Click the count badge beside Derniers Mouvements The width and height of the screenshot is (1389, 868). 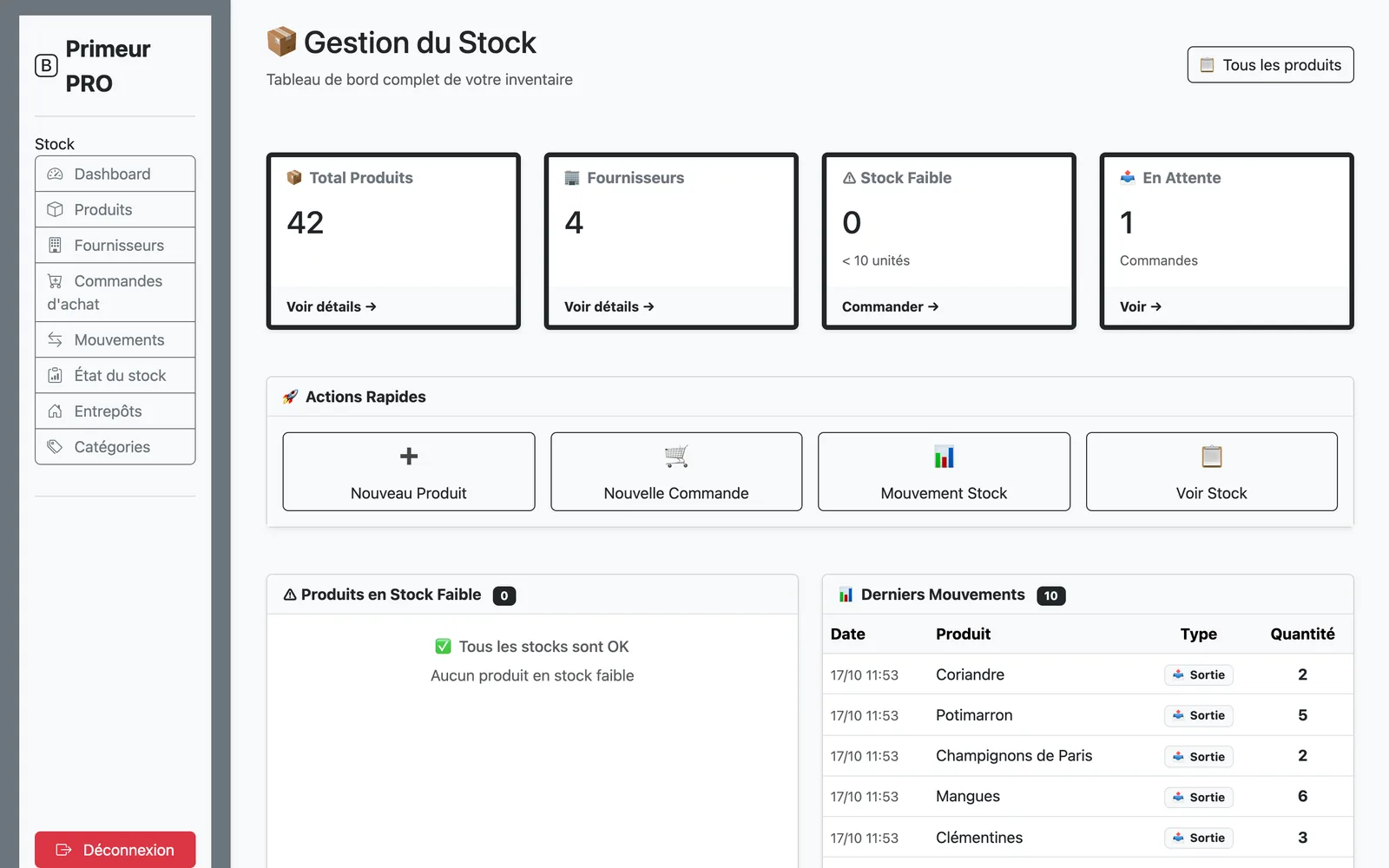coord(1050,595)
